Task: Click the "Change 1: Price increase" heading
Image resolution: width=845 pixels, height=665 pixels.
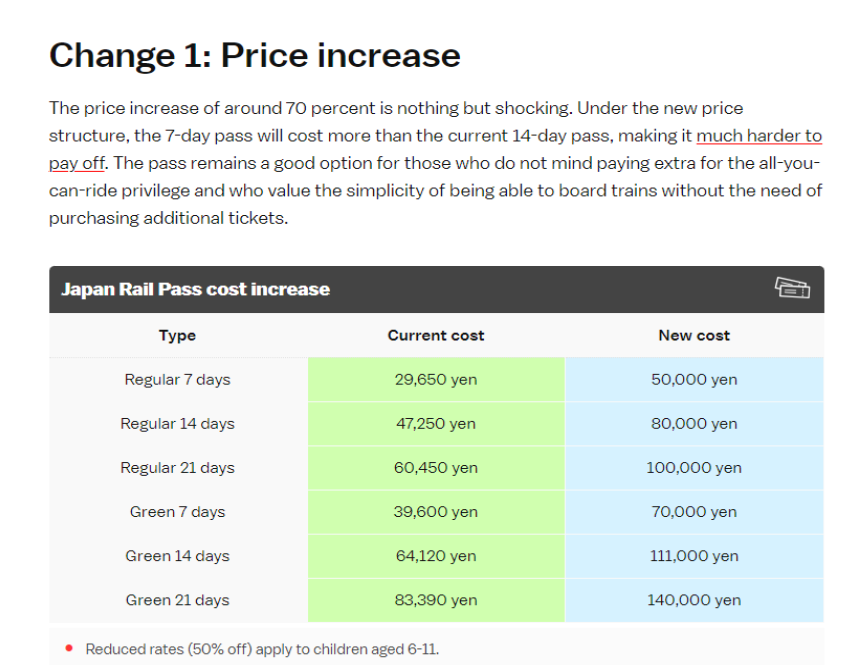Action: coord(254,55)
